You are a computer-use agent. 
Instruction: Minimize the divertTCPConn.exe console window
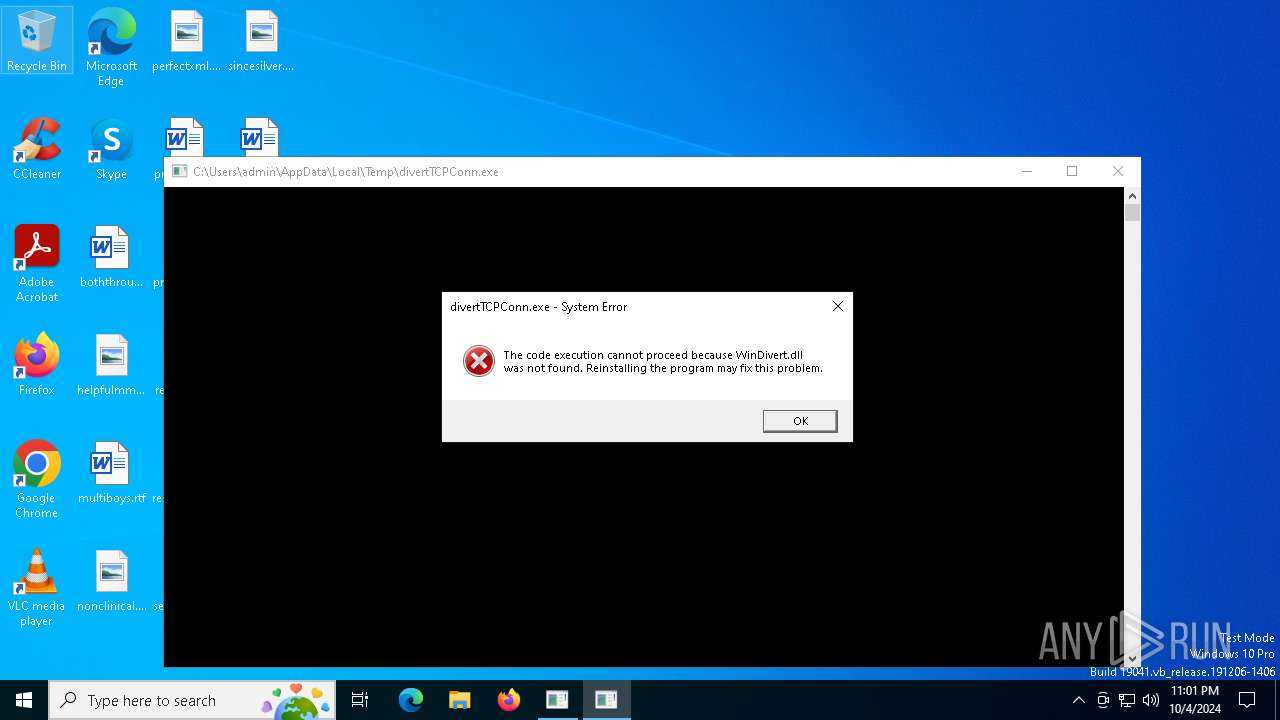[1026, 171]
